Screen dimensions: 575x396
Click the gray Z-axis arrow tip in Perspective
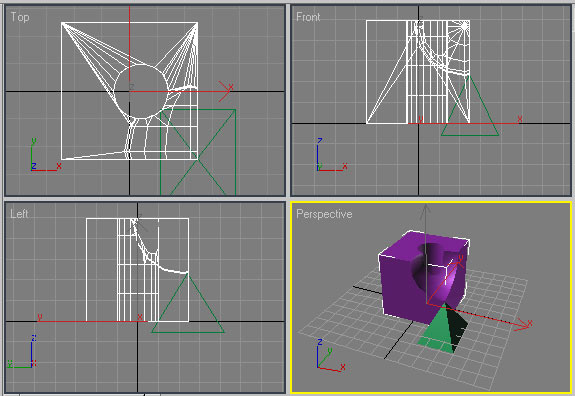coord(425,208)
